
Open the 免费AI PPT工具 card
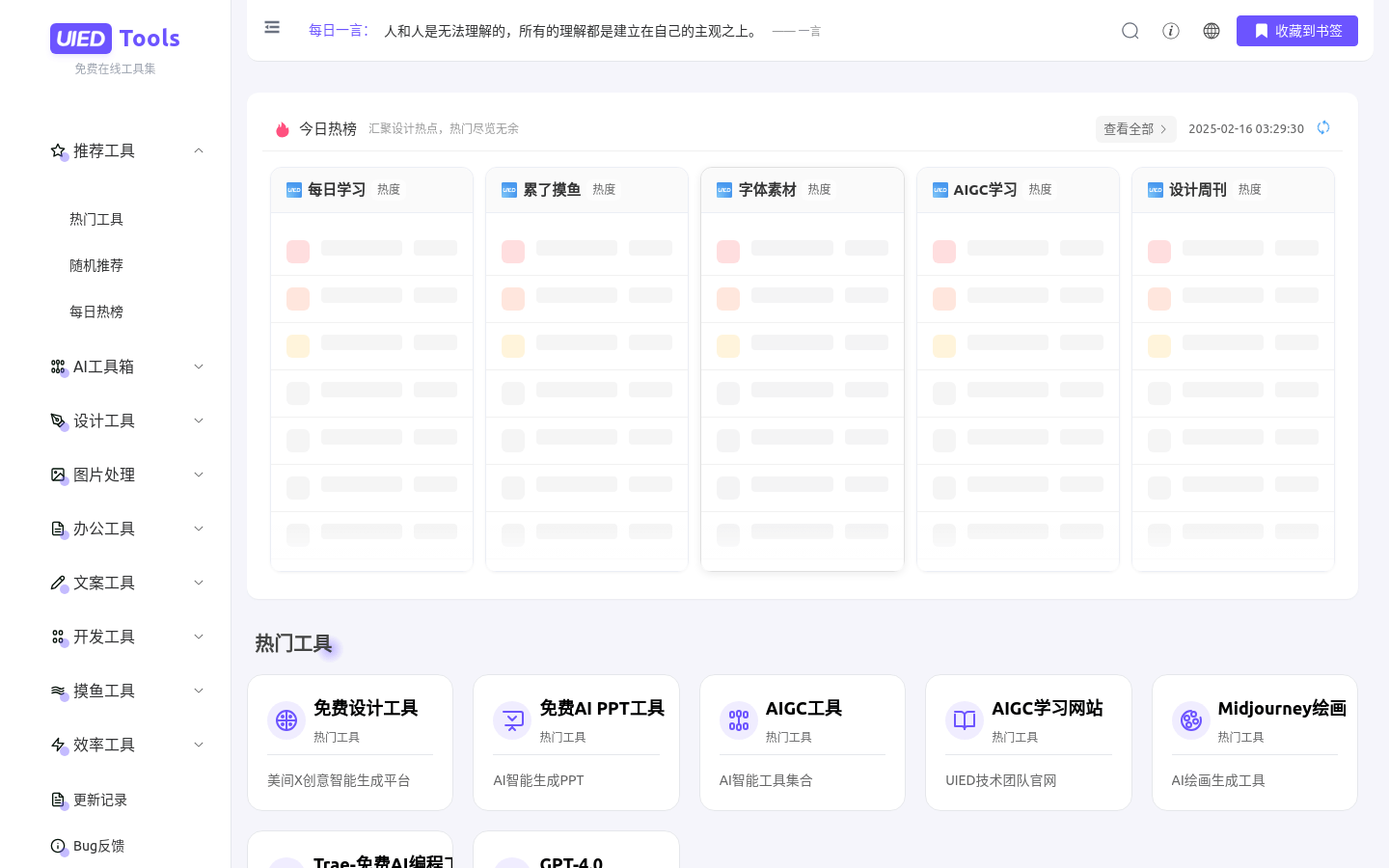point(576,742)
